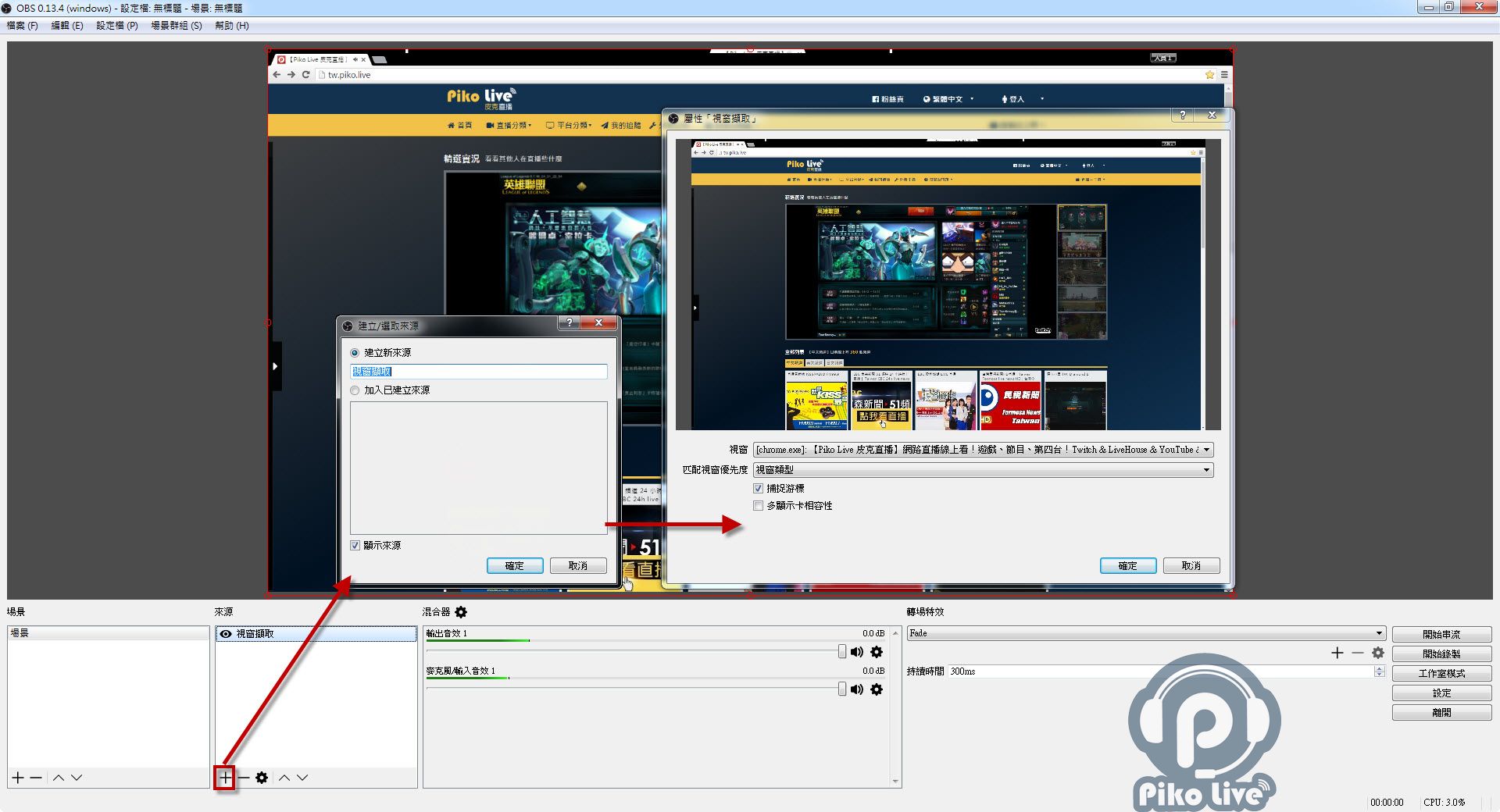The height and width of the screenshot is (812, 1500).
Task: Click 設定 button
Action: [x=1441, y=693]
